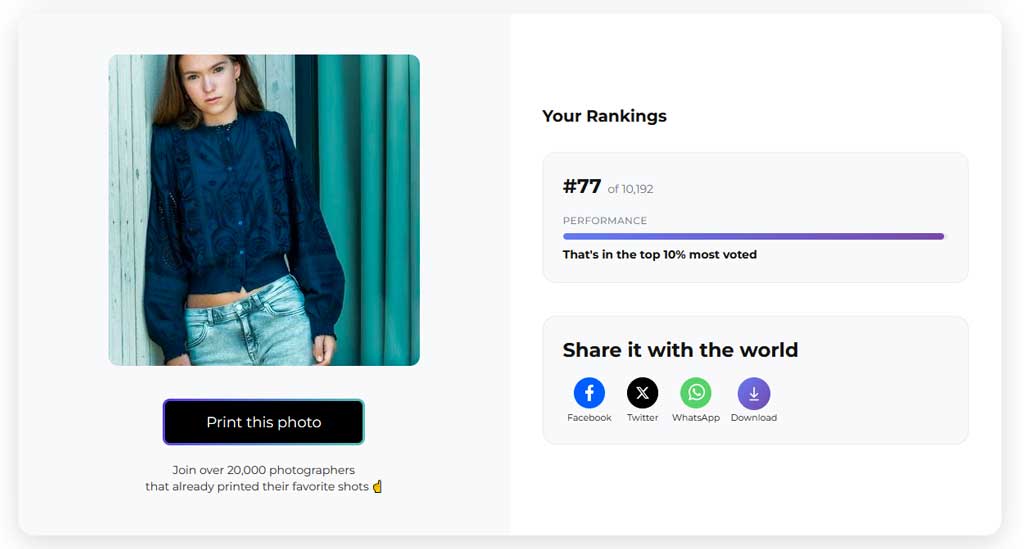Click the Join over 20,000 photographers text

(264, 470)
